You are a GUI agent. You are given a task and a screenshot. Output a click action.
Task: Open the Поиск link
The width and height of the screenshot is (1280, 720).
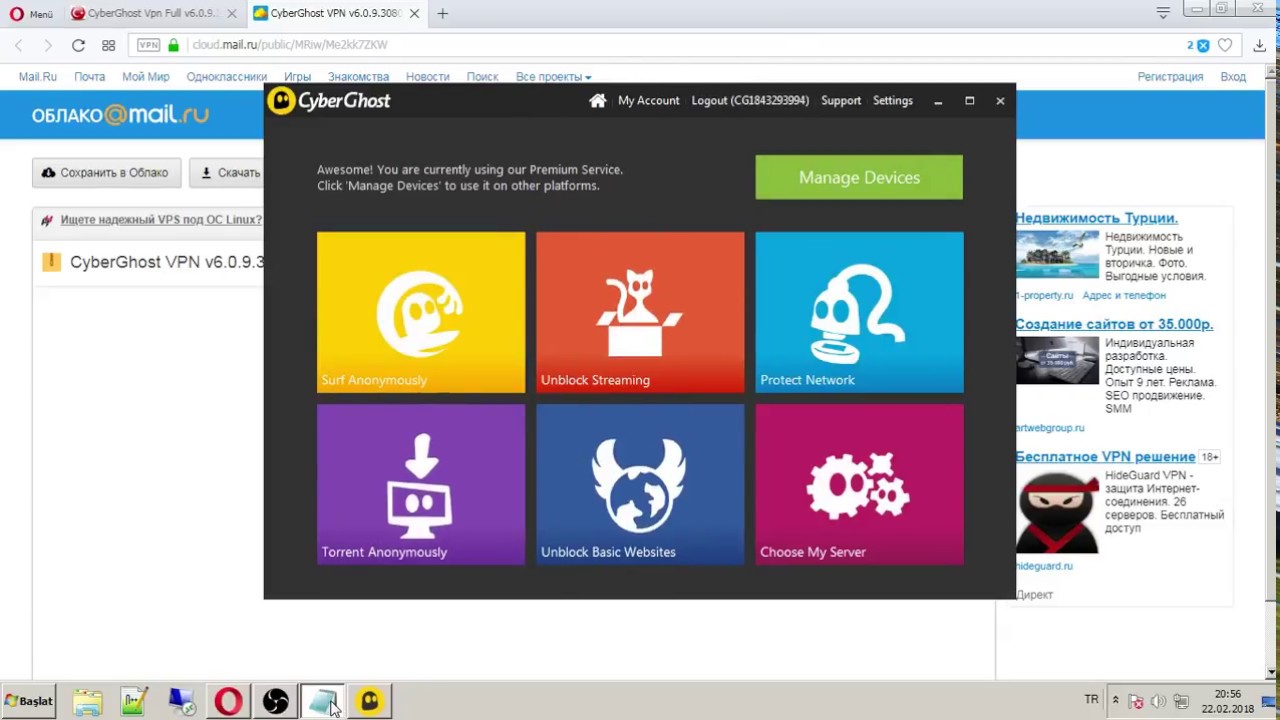coord(482,77)
